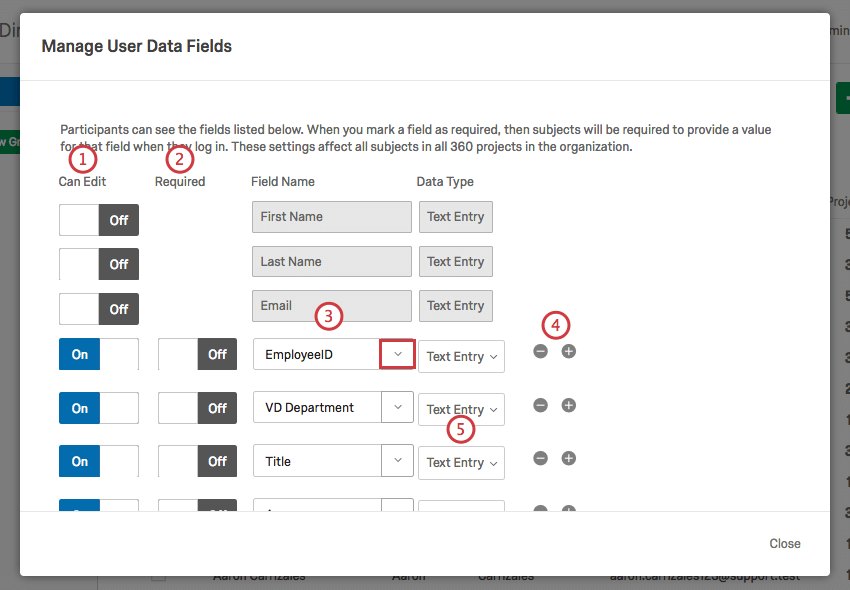Image resolution: width=850 pixels, height=590 pixels.
Task: Click inside the Title field name input
Action: coord(320,461)
